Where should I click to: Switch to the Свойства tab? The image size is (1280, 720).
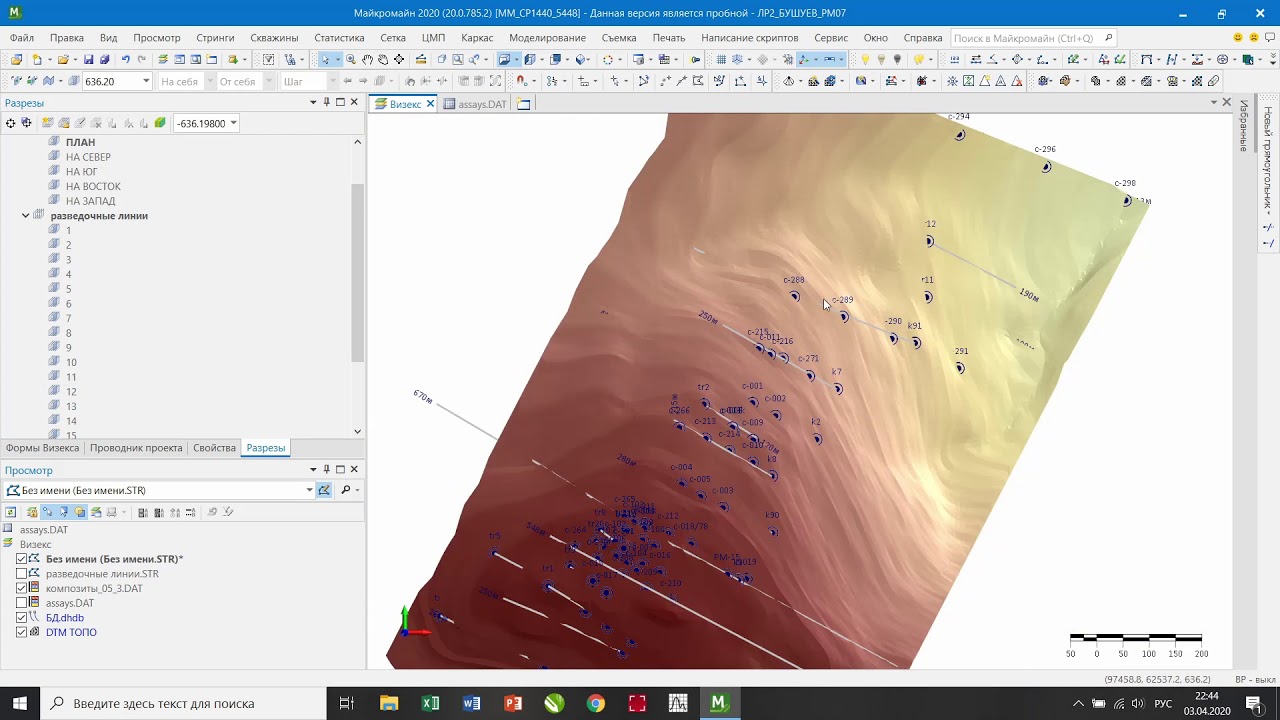[214, 448]
